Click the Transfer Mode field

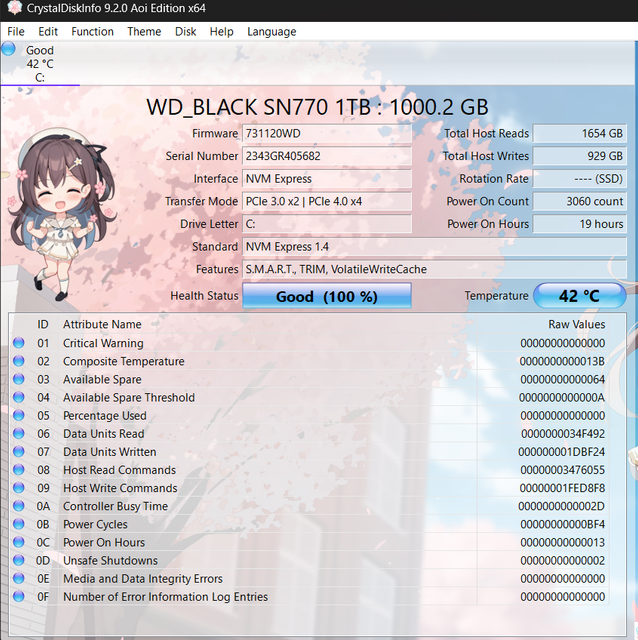coord(327,201)
